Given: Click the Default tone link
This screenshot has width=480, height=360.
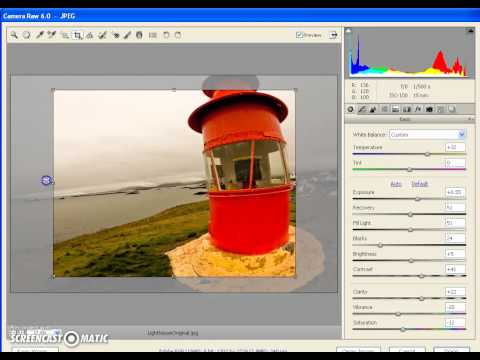Looking at the screenshot, I should pyautogui.click(x=419, y=184).
